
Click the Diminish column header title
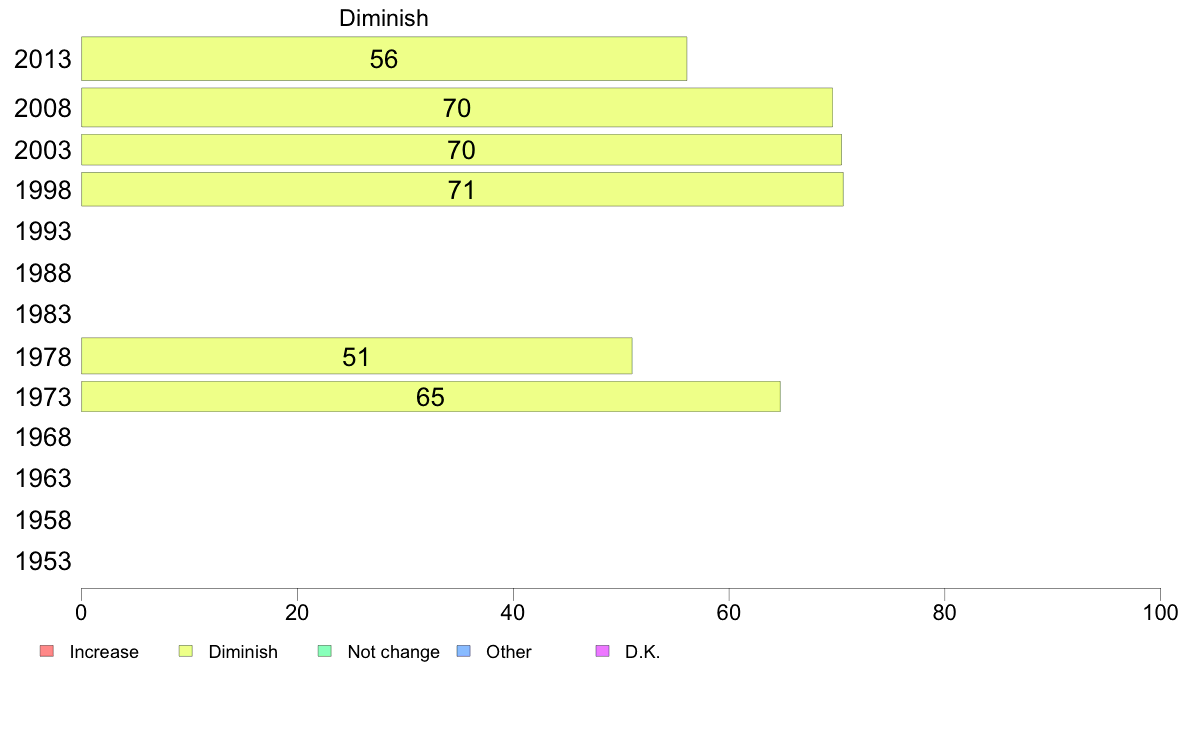[384, 18]
